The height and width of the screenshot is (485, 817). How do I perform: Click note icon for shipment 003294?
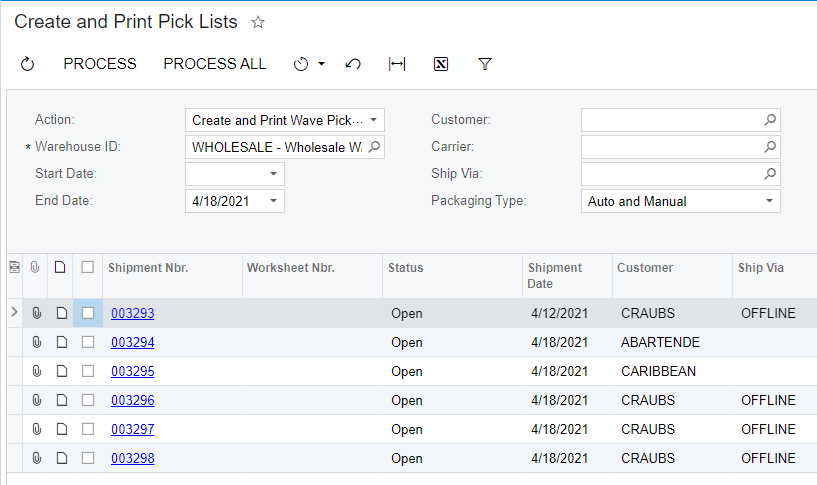tap(61, 342)
